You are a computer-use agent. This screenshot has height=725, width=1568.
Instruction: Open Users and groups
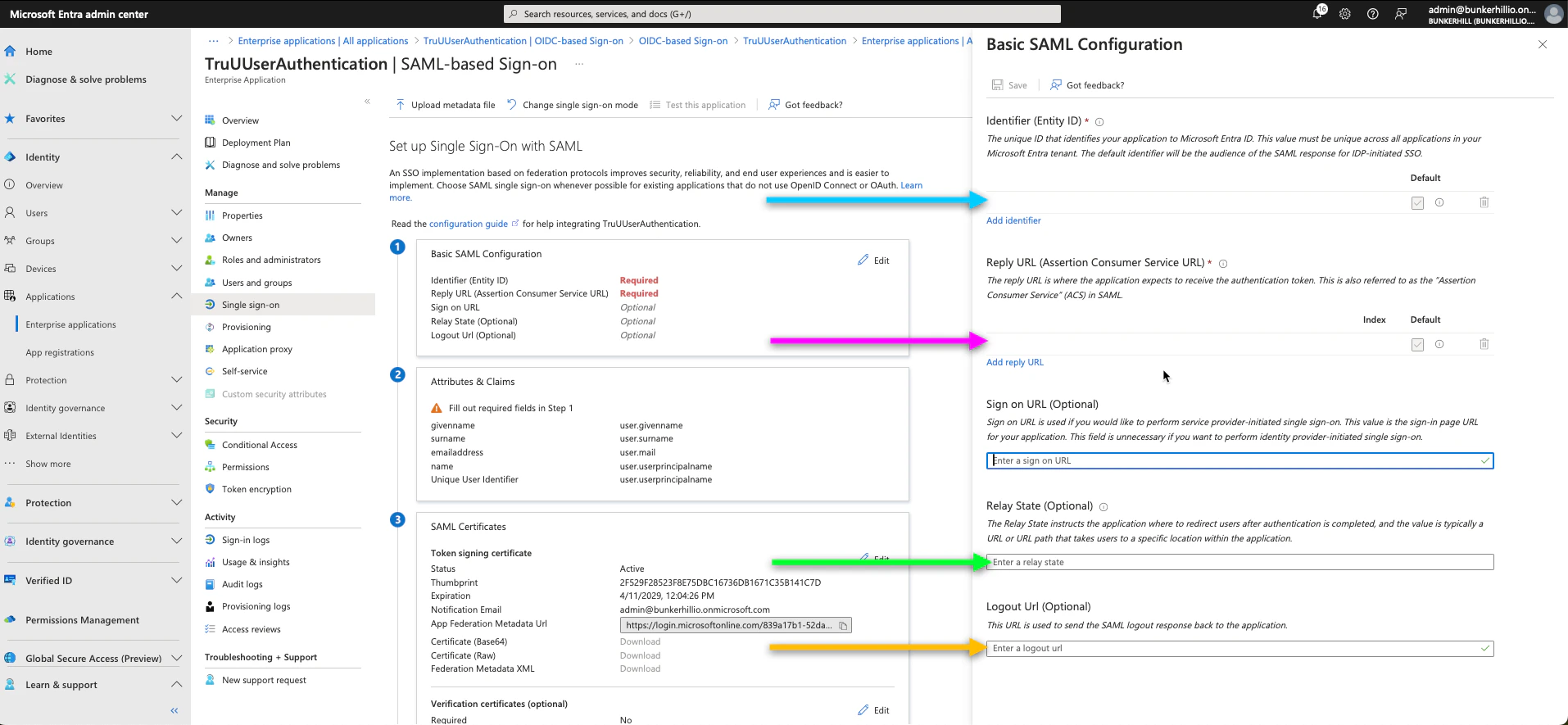[256, 283]
